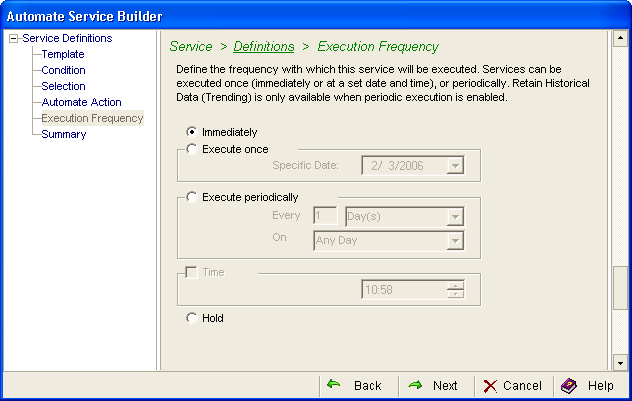
Task: Click the Cancel button label
Action: (522, 386)
